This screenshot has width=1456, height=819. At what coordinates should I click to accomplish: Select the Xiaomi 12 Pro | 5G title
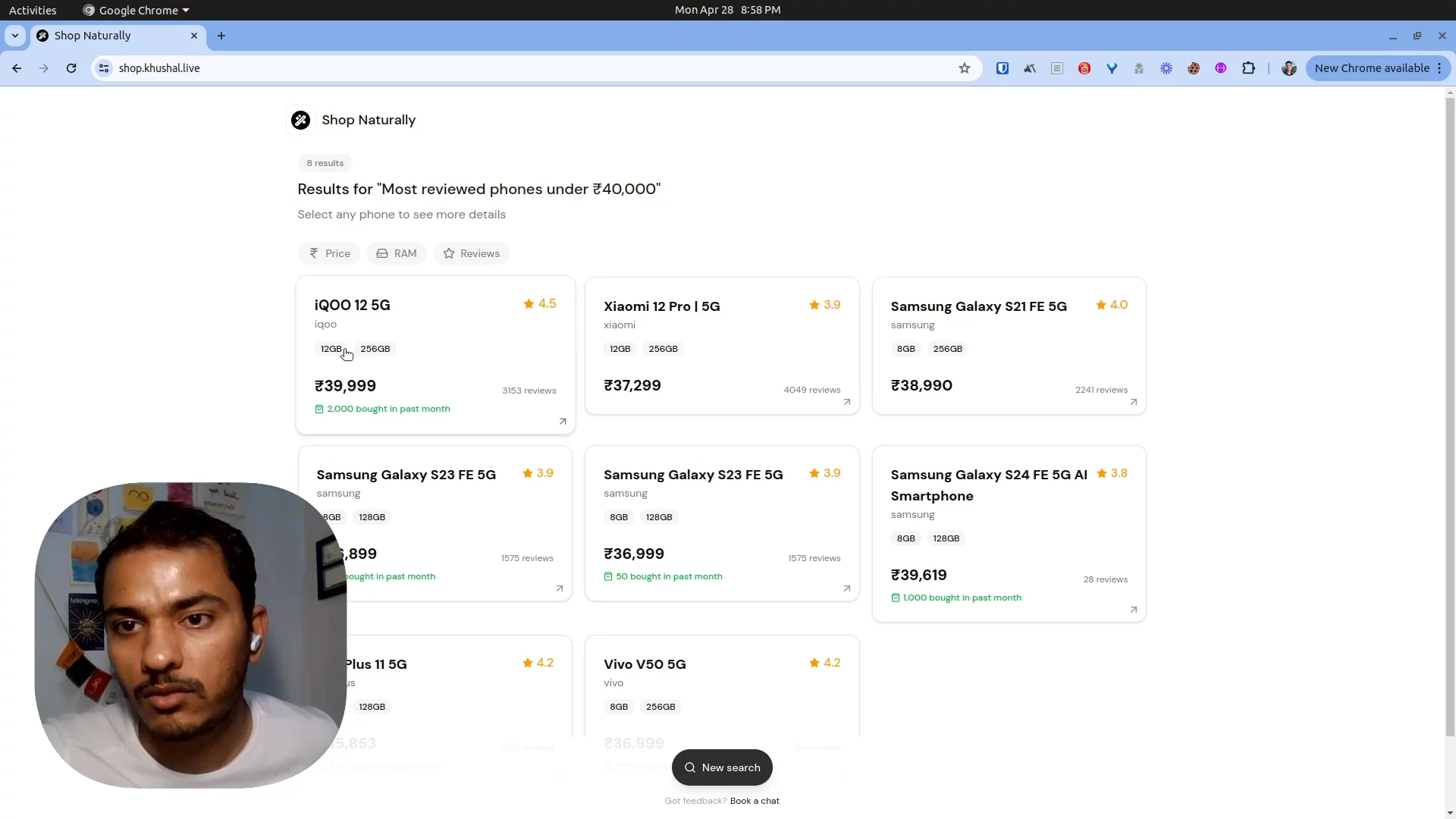click(x=662, y=306)
